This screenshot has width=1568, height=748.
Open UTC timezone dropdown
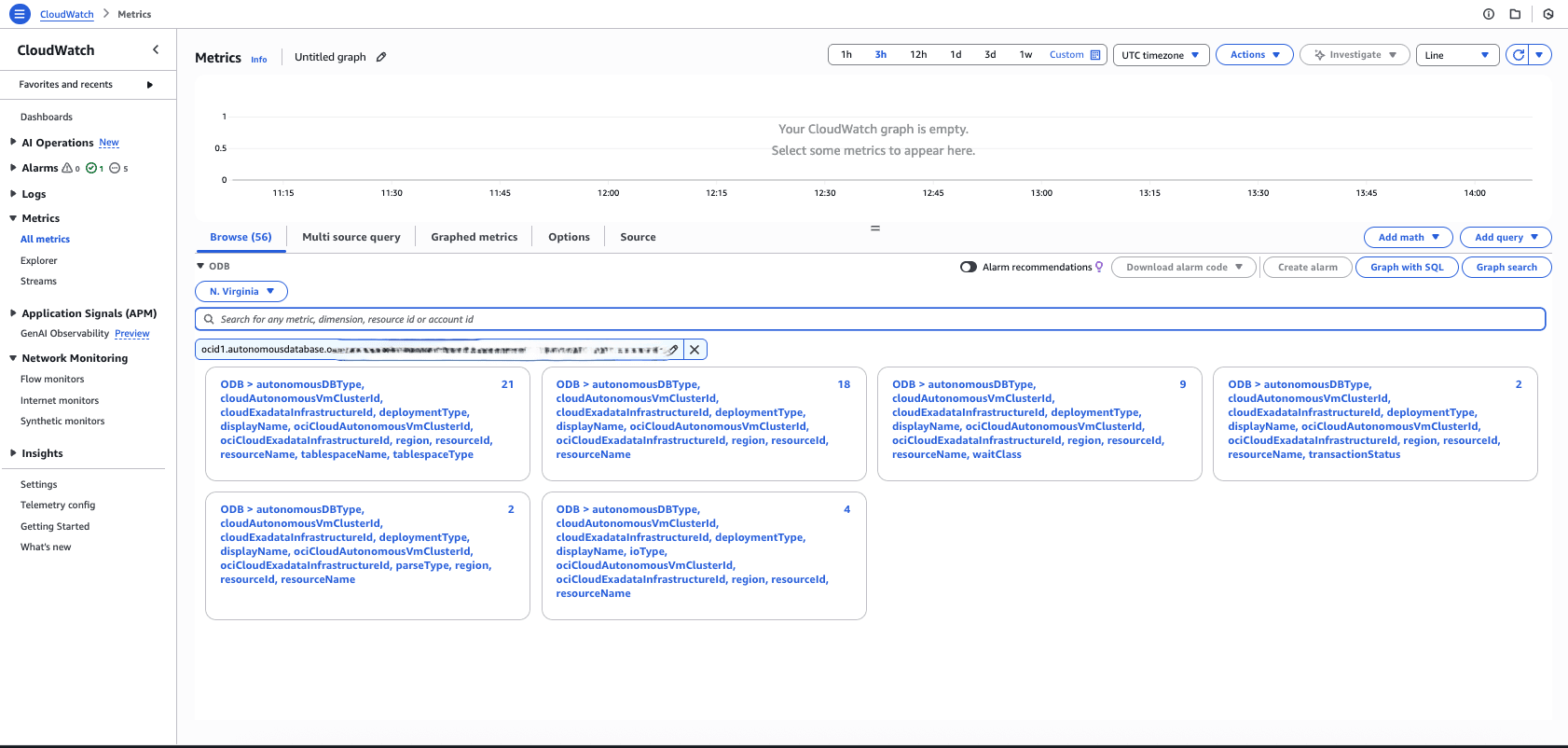coord(1161,55)
